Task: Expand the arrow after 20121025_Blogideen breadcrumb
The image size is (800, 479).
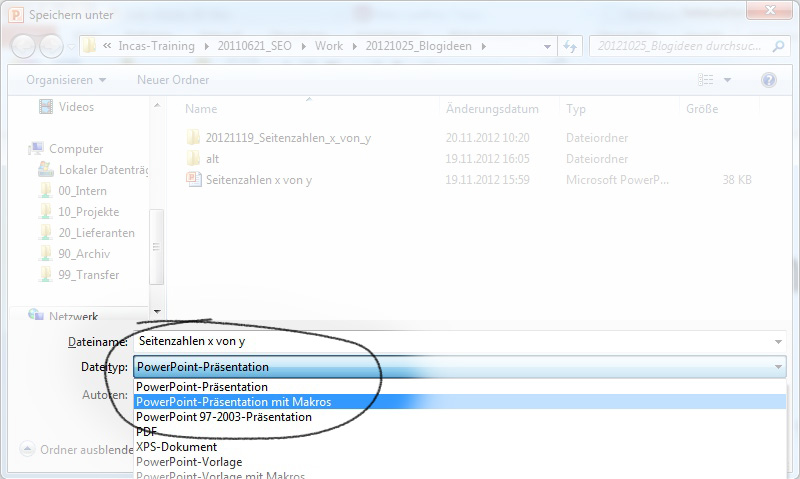Action: pyautogui.click(x=484, y=46)
